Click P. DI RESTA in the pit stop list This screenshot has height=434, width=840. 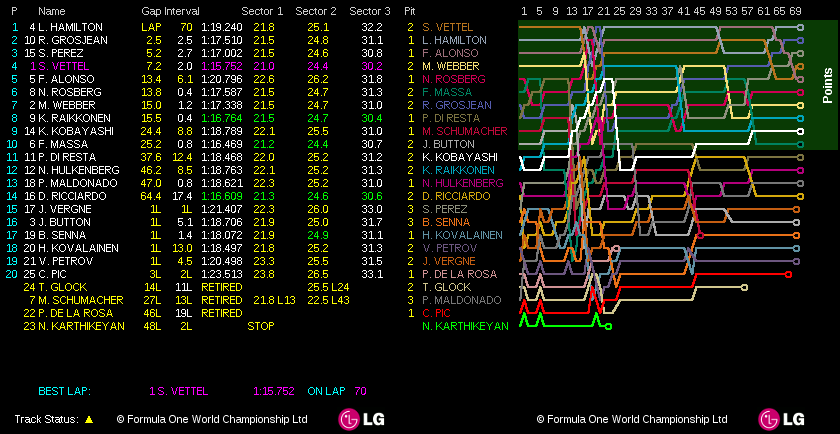pos(451,118)
